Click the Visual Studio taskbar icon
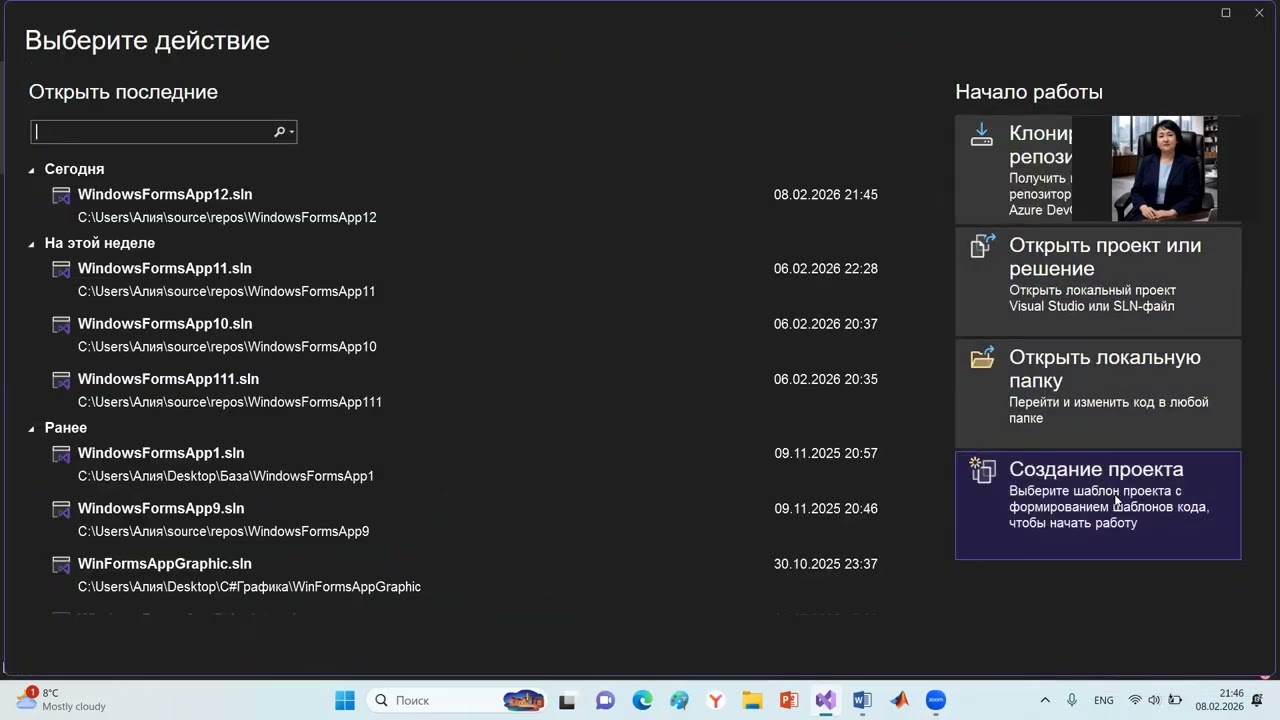The width and height of the screenshot is (1280, 720). pyautogui.click(x=826, y=700)
